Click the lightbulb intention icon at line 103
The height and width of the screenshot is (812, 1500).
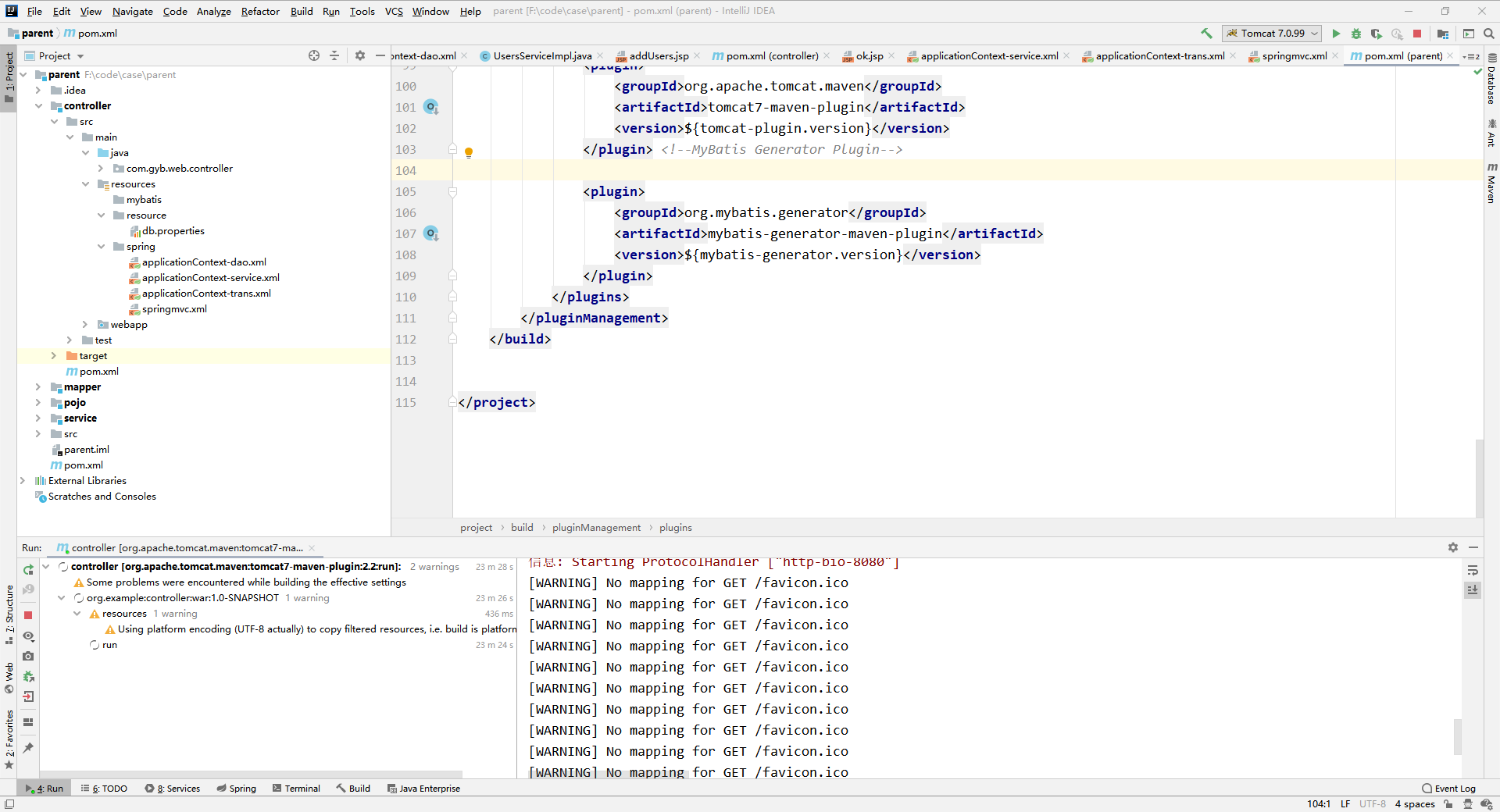point(469,153)
